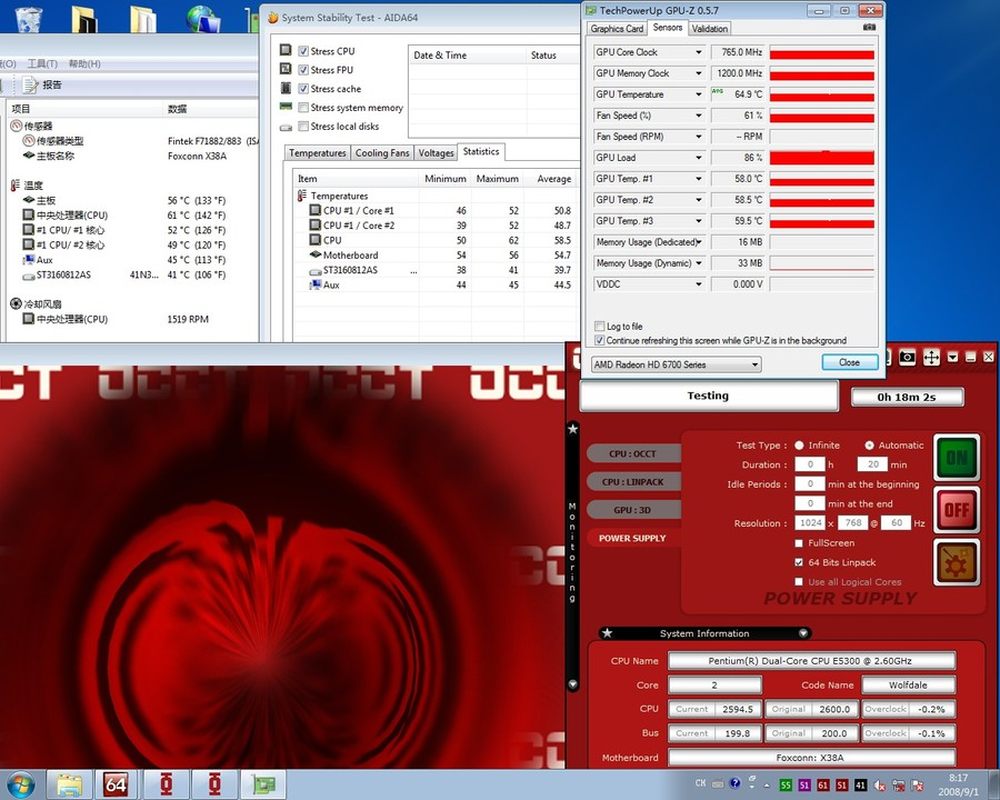Open the Graphics Card tab in GPU-Z

pyautogui.click(x=617, y=29)
